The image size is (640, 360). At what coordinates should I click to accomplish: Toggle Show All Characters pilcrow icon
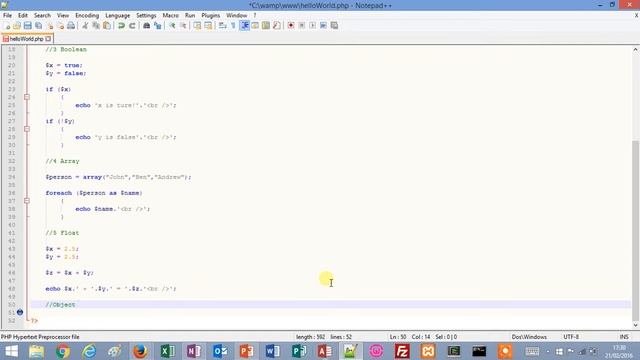(x=233, y=26)
